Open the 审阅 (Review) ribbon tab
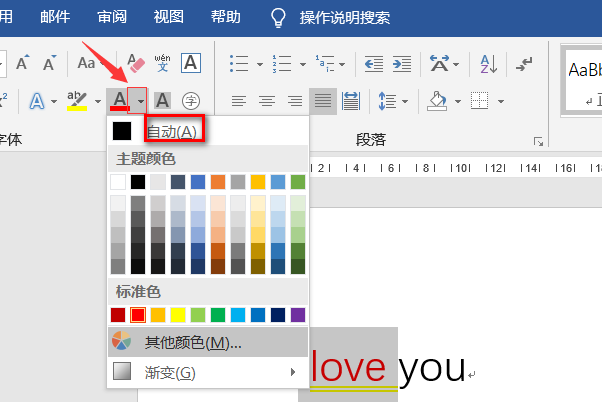 [x=112, y=17]
